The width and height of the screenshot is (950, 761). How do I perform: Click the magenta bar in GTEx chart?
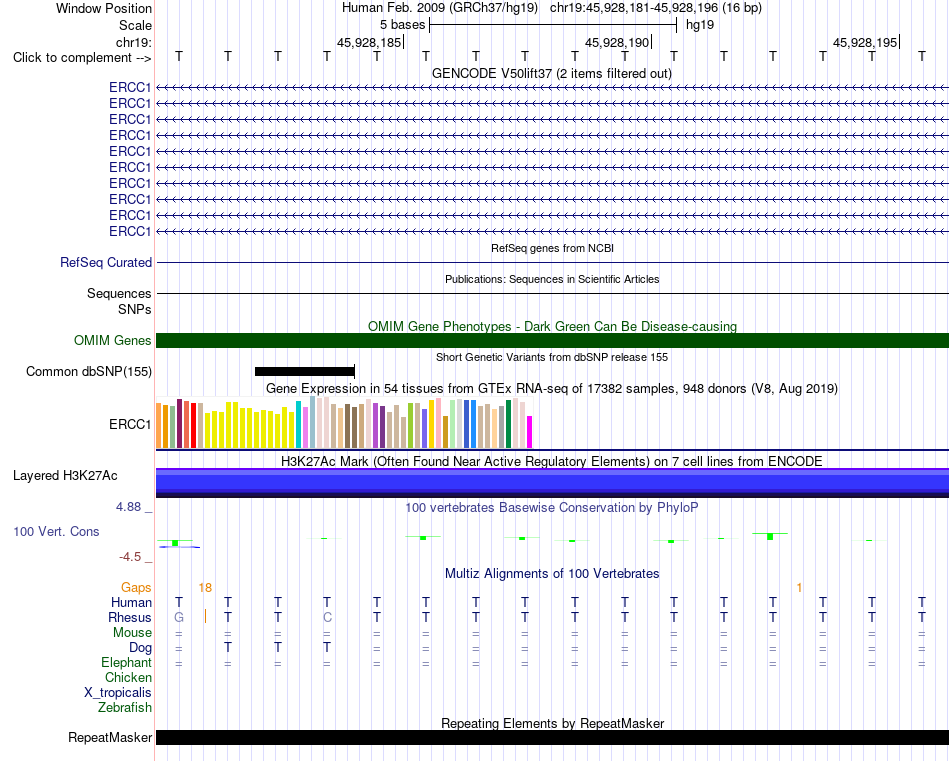click(530, 432)
